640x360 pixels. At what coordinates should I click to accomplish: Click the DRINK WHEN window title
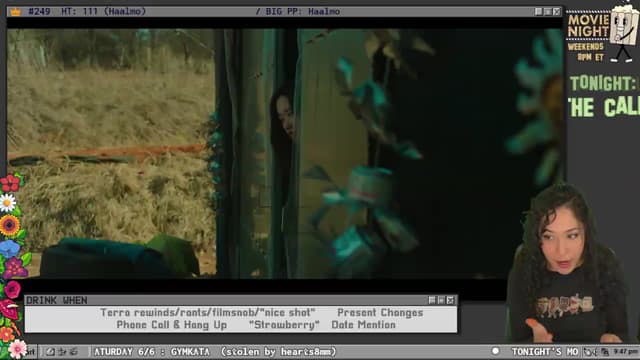(x=57, y=300)
